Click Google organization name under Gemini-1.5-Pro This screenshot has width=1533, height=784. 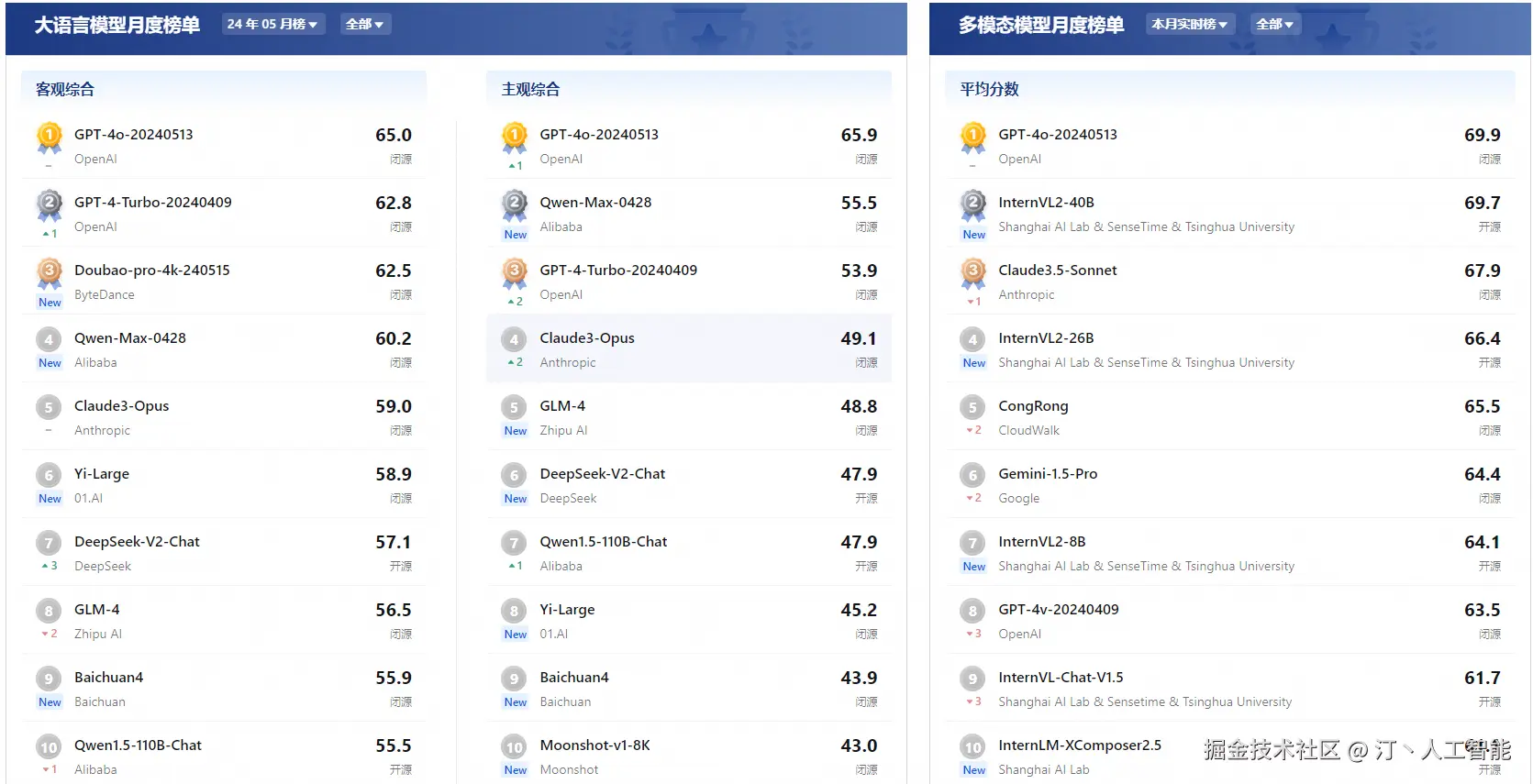click(x=1018, y=499)
